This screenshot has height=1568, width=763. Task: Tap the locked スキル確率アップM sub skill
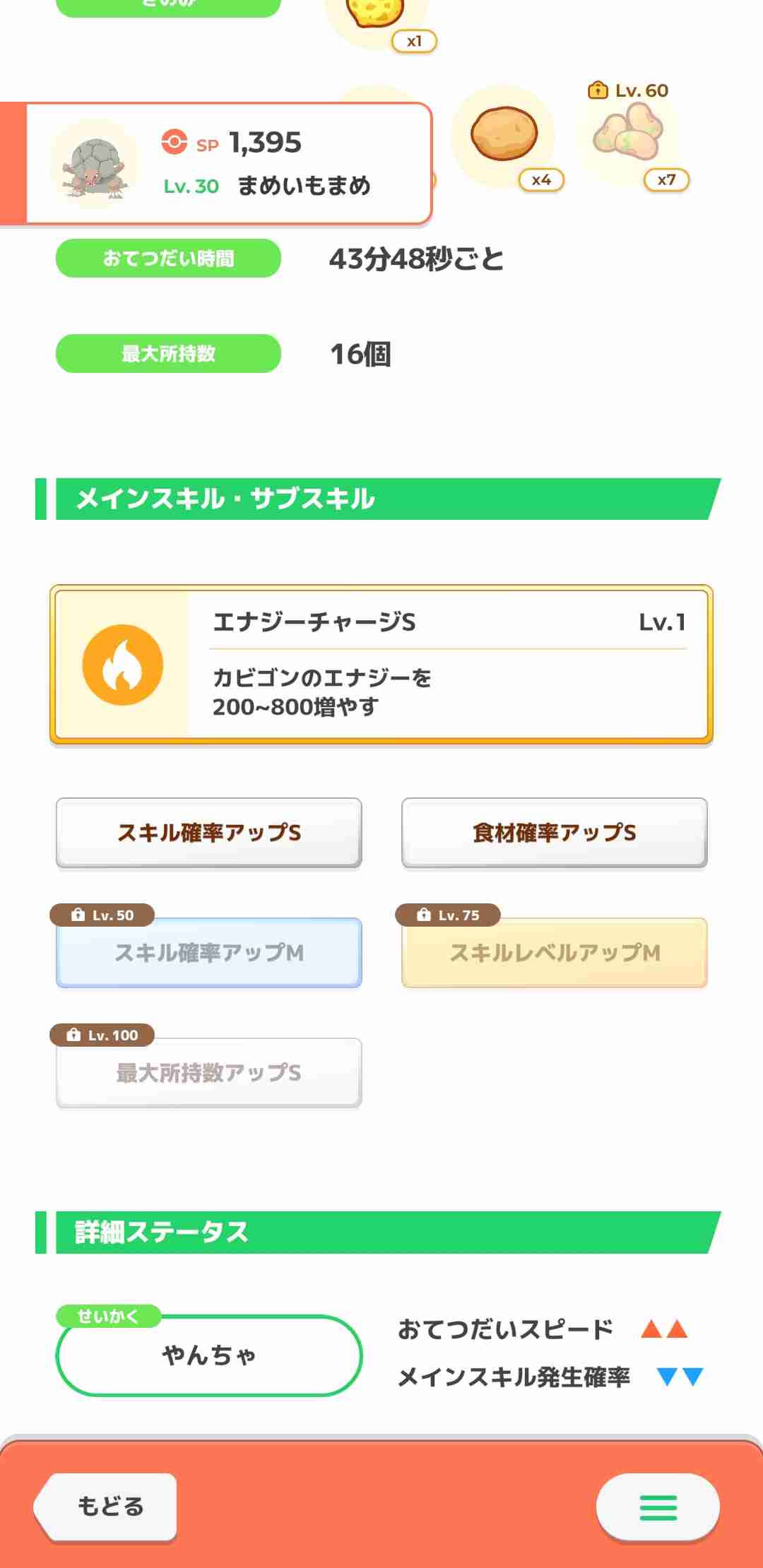pyautogui.click(x=209, y=953)
